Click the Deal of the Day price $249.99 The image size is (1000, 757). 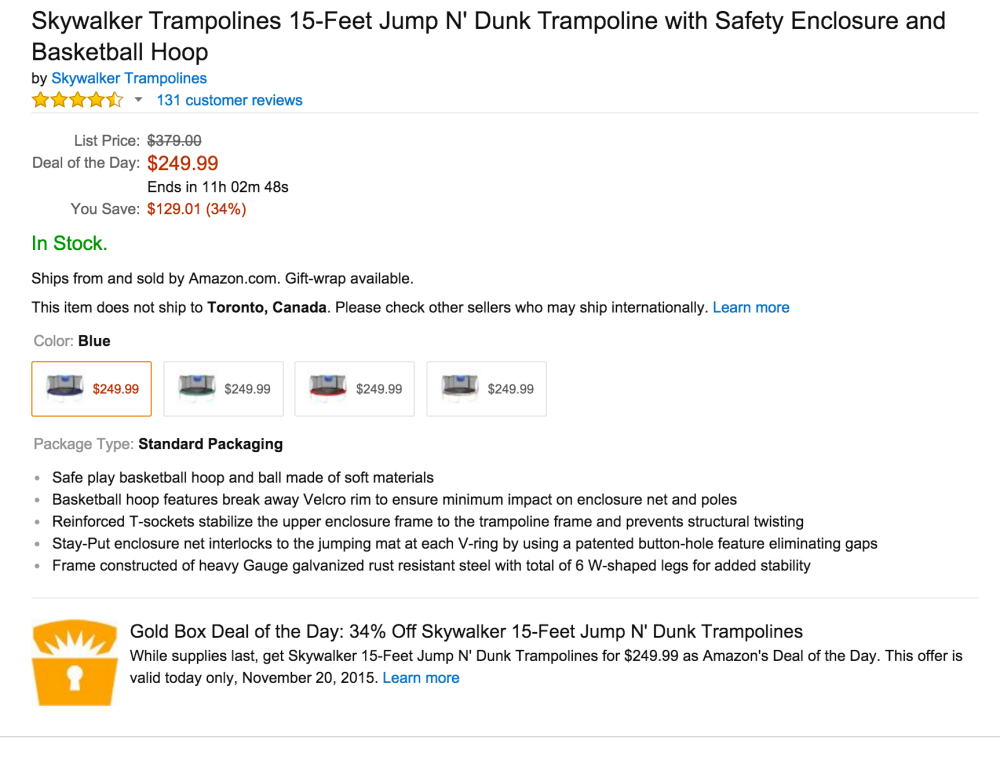click(183, 163)
